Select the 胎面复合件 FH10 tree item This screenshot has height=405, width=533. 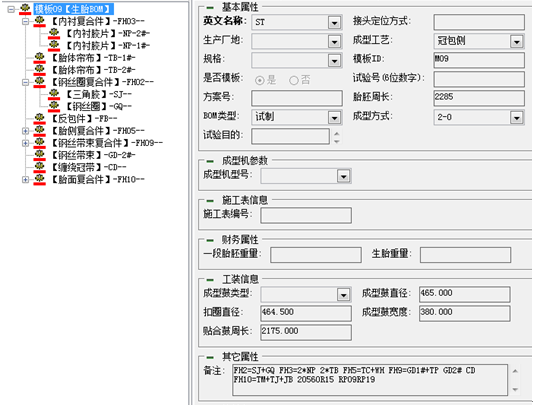pyautogui.click(x=98, y=179)
